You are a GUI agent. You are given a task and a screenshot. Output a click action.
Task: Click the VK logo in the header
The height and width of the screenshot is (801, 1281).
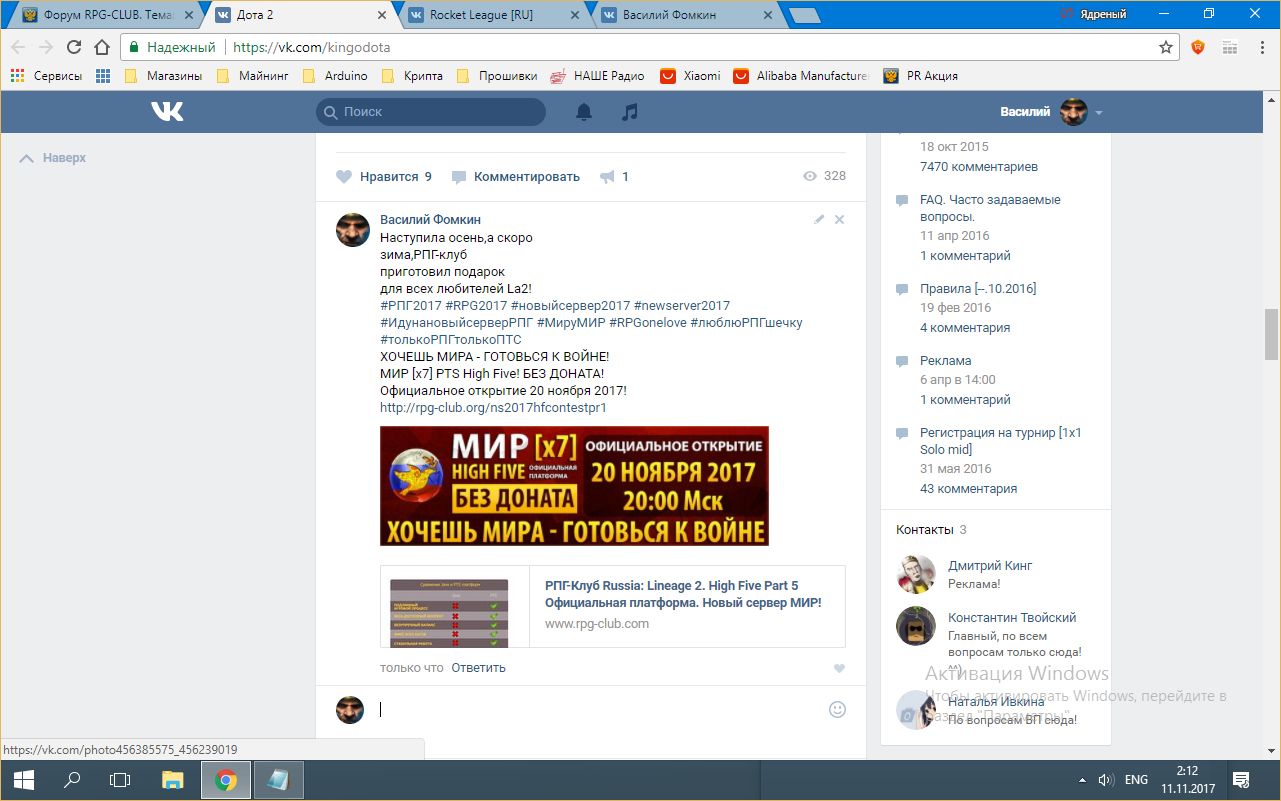click(x=167, y=112)
